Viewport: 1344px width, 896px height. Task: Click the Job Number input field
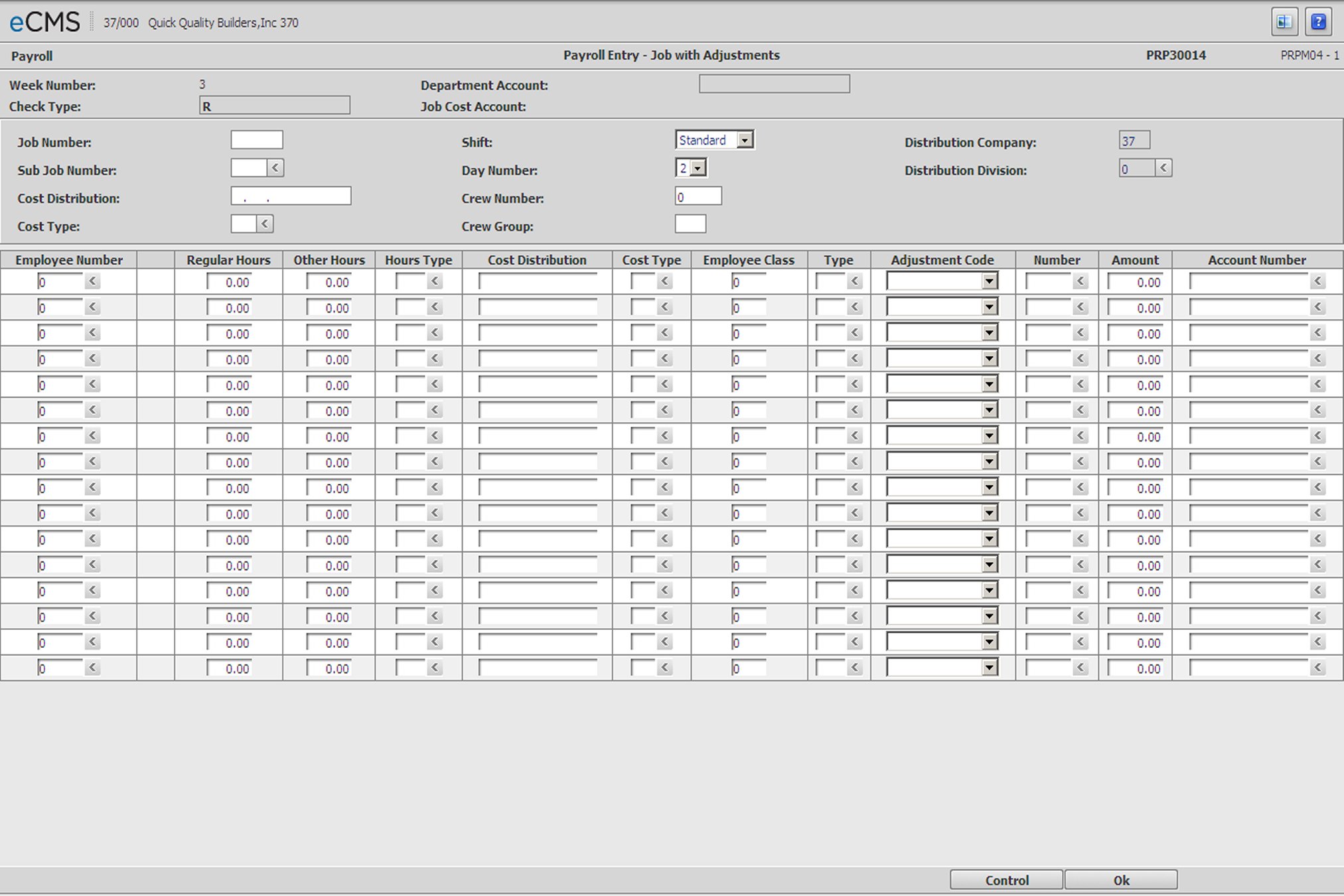[x=257, y=140]
